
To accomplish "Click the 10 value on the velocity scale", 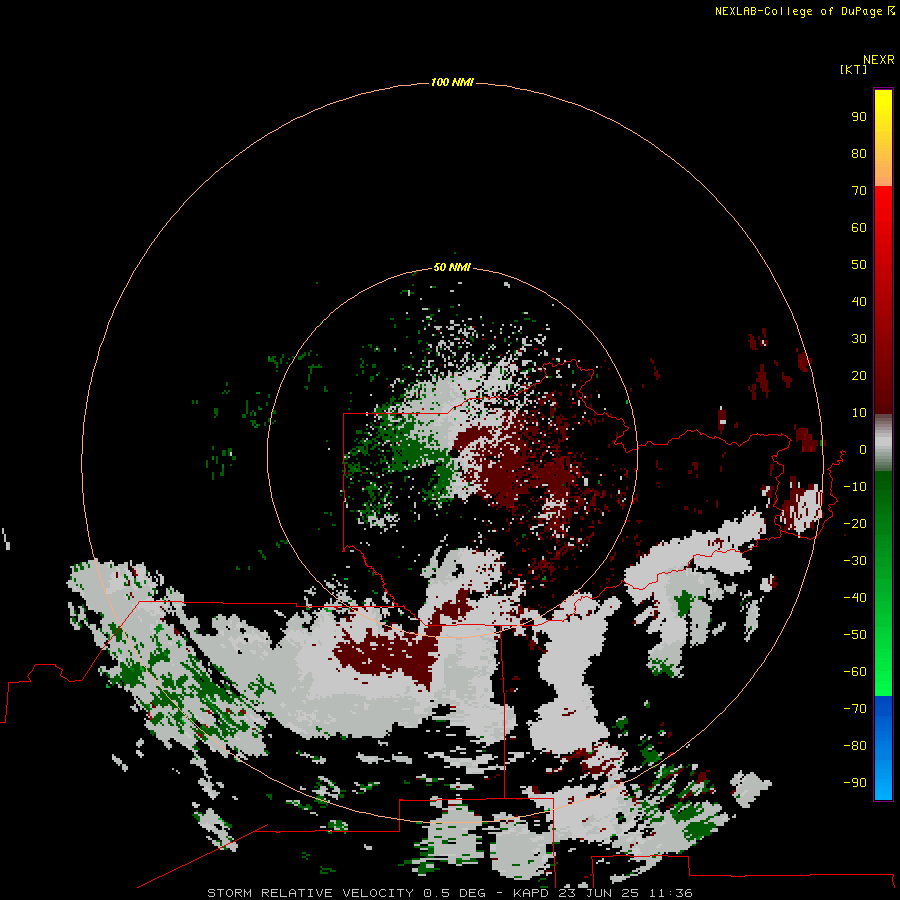I will point(859,413).
